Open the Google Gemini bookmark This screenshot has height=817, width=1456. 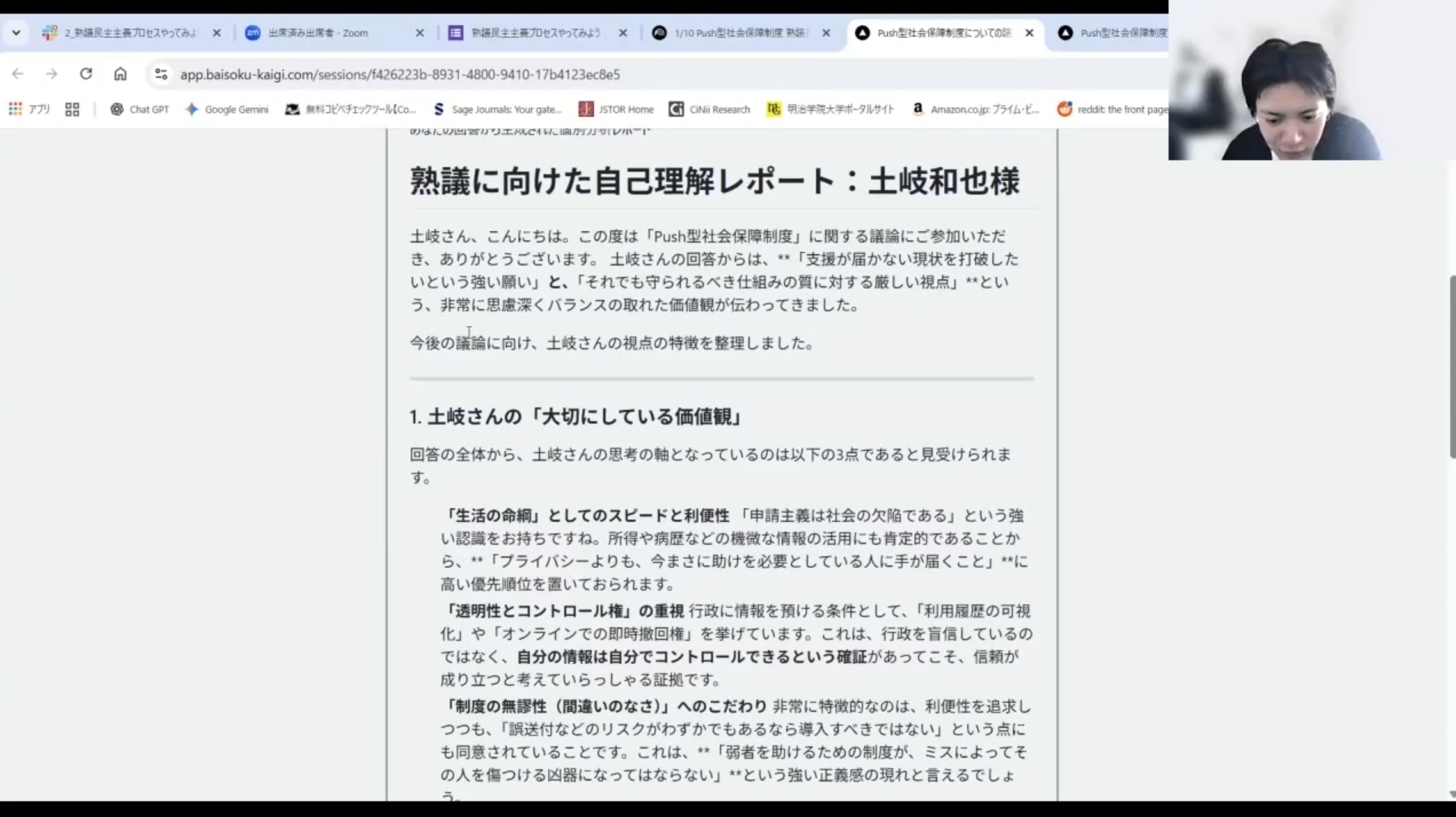(227, 109)
